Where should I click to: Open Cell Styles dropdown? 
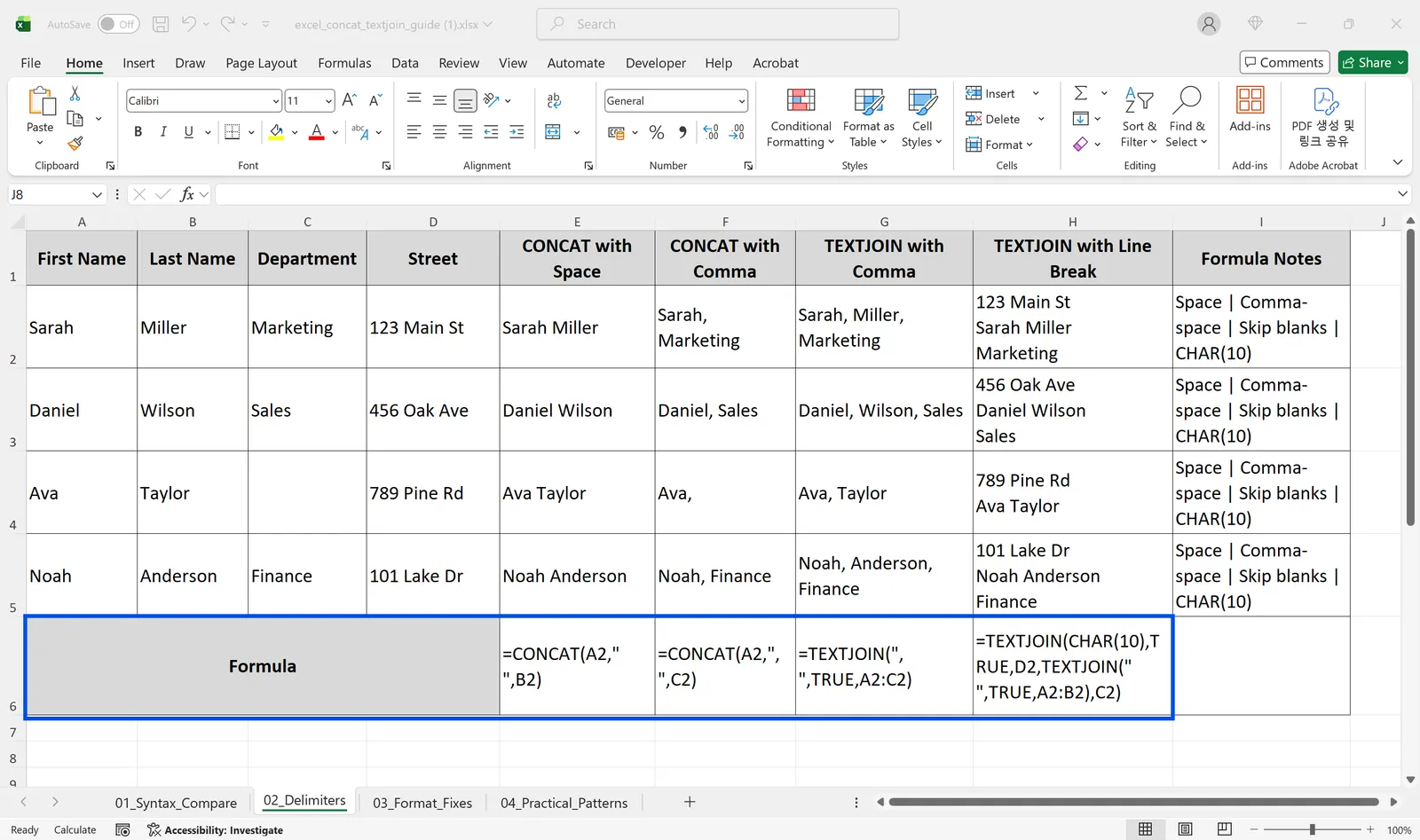pos(922,117)
